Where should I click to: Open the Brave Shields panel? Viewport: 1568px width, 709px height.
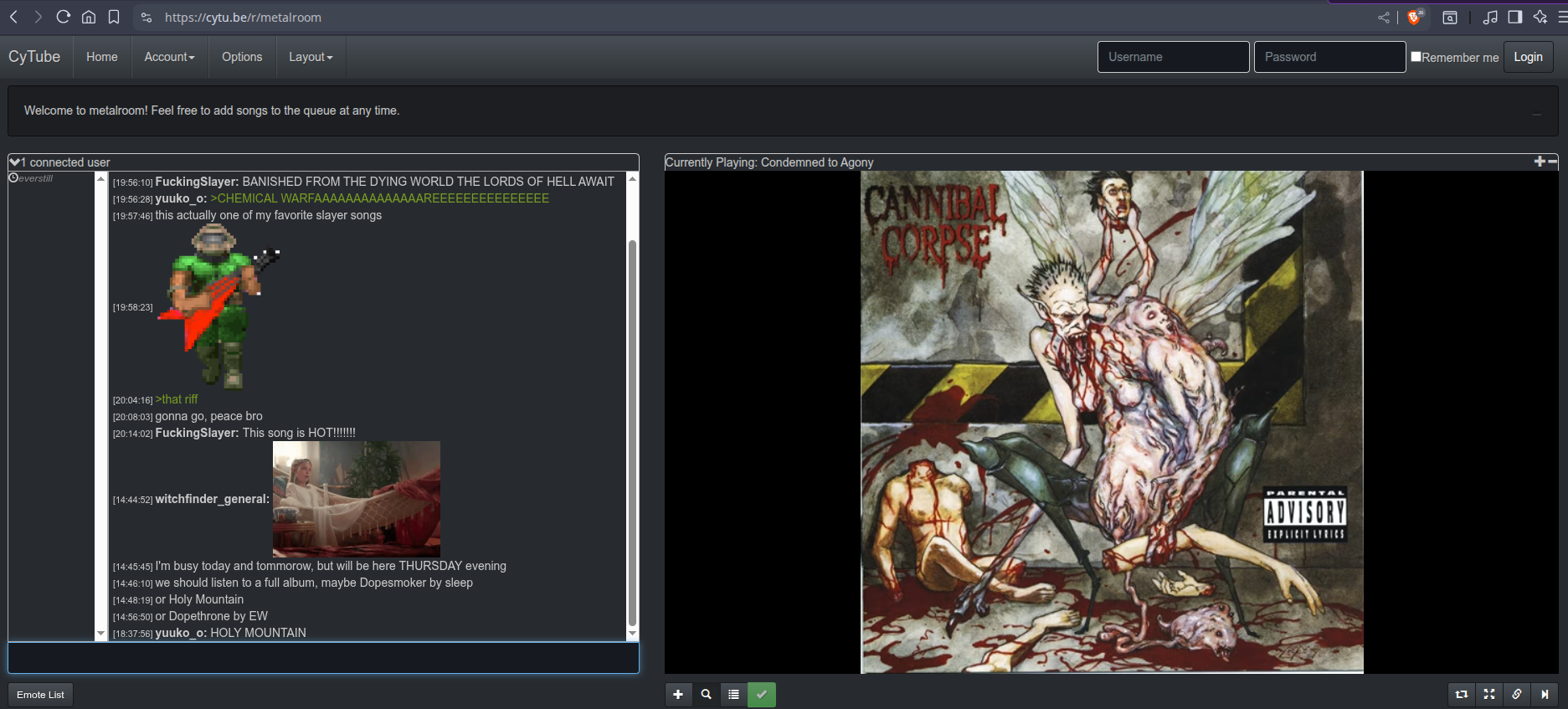(x=1416, y=17)
